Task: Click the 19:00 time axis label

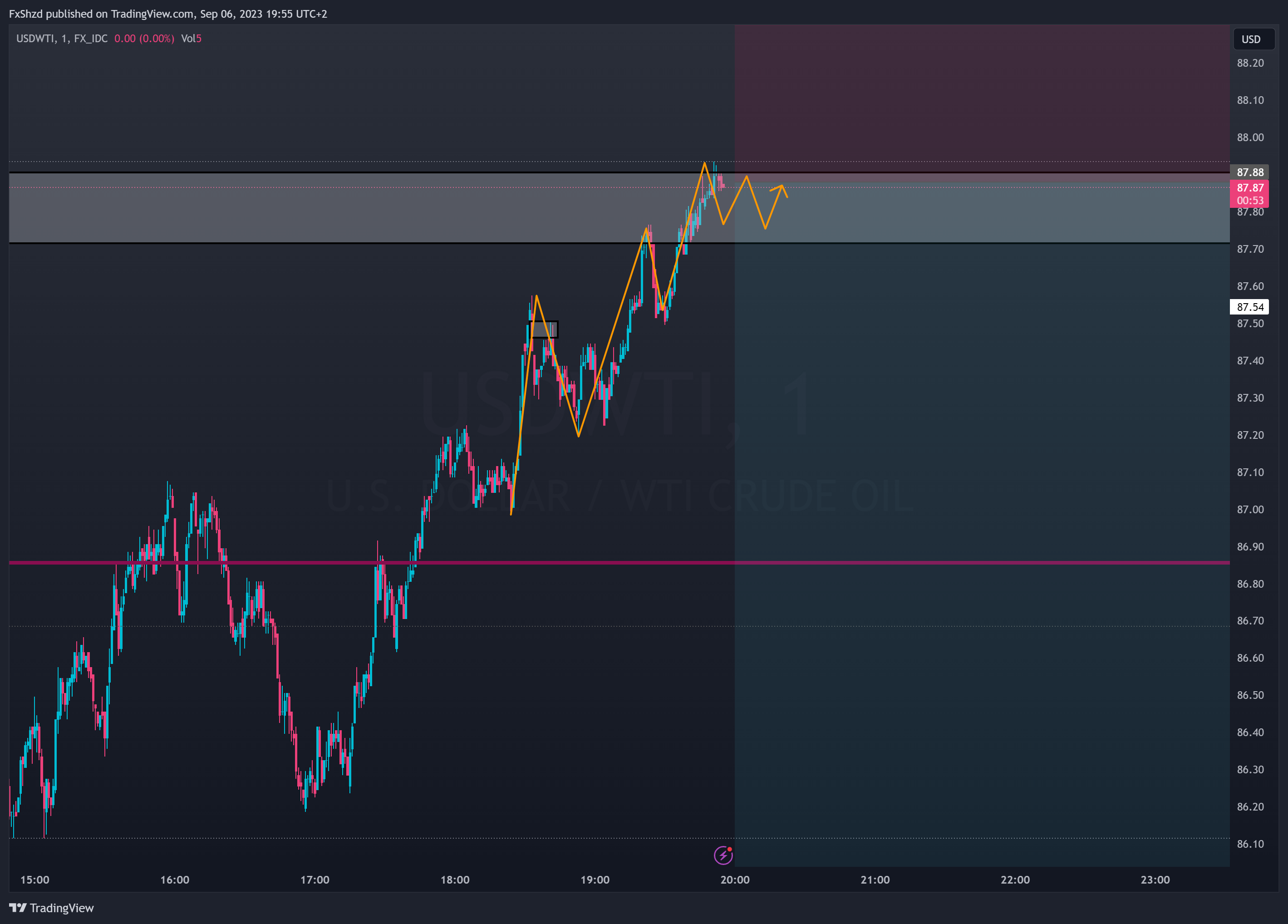Action: point(595,880)
